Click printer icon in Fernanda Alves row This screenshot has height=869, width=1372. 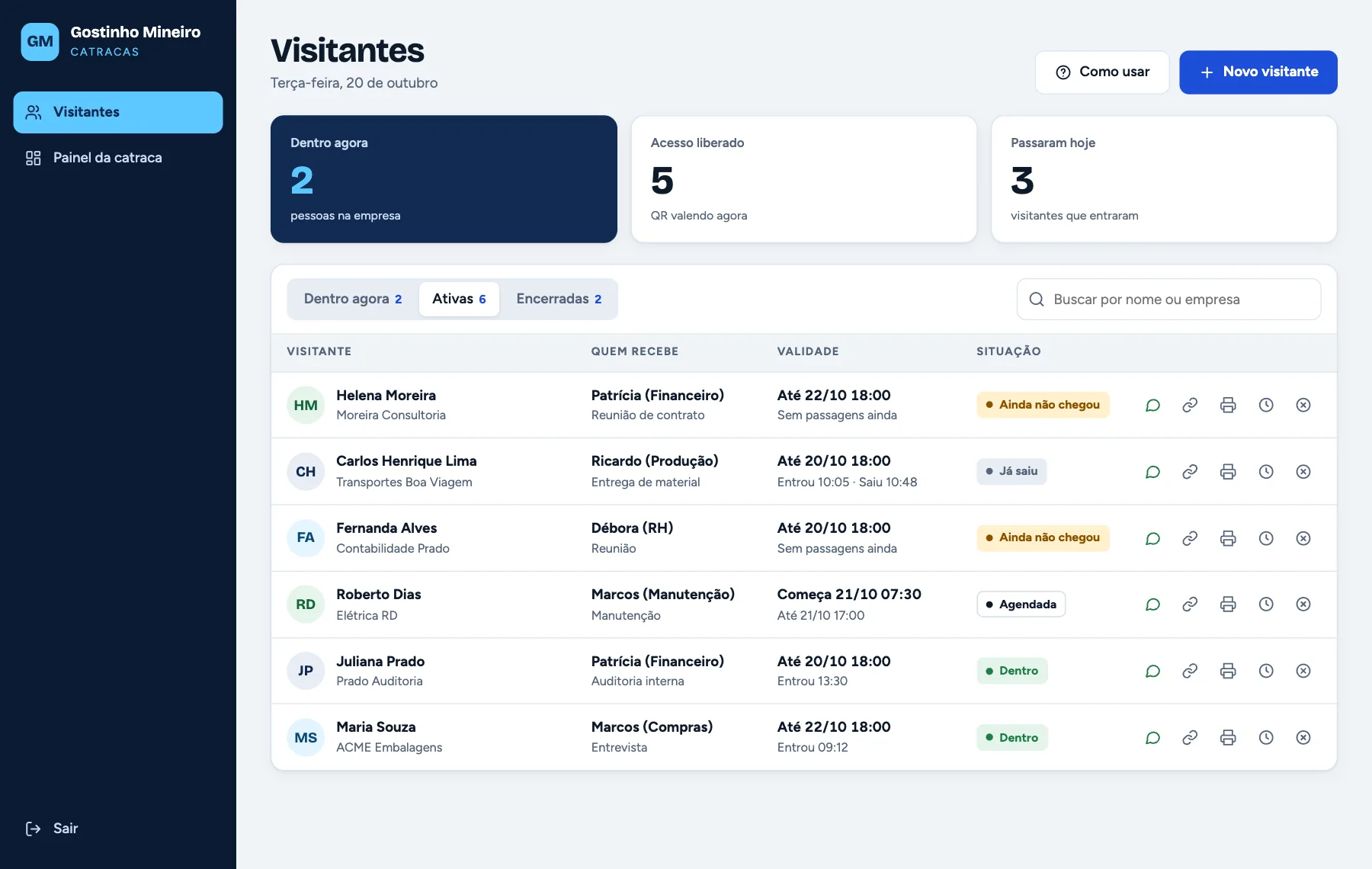tap(1228, 538)
